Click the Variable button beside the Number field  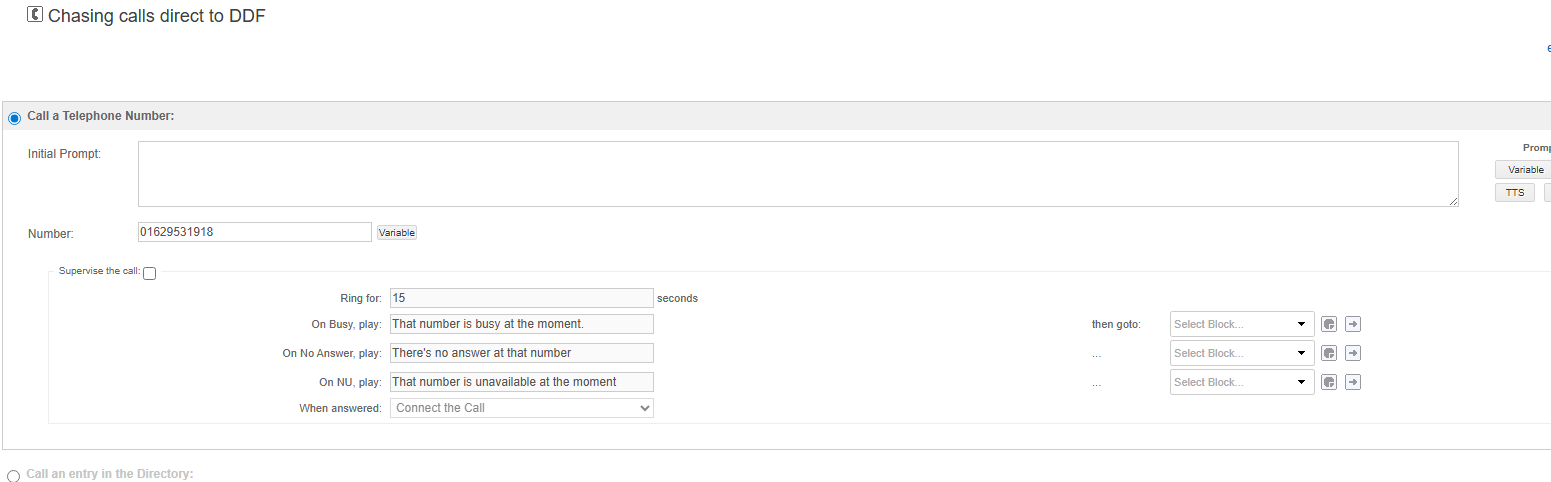[396, 233]
